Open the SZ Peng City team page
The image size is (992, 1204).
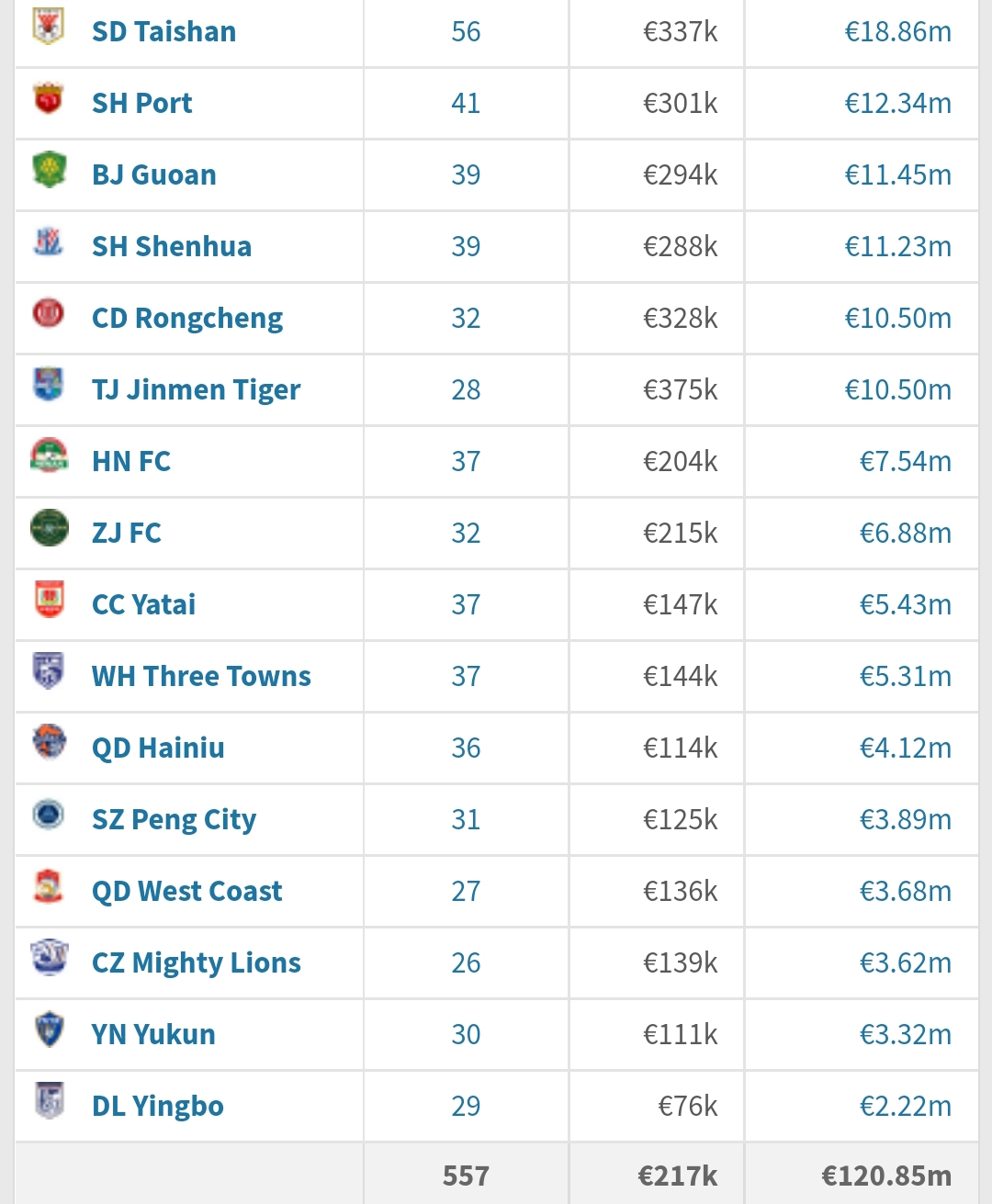coord(174,820)
